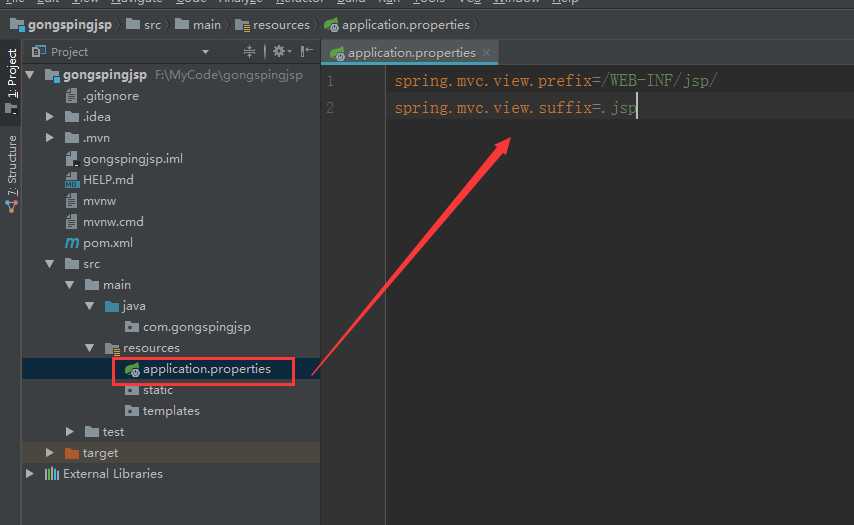Click the Structure tool window icon
This screenshot has width=854, height=525.
(x=11, y=207)
